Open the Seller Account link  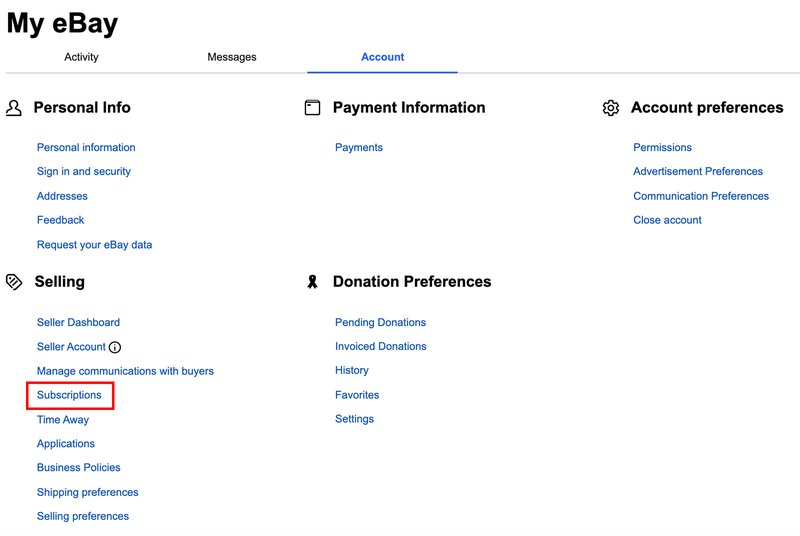[x=71, y=347]
